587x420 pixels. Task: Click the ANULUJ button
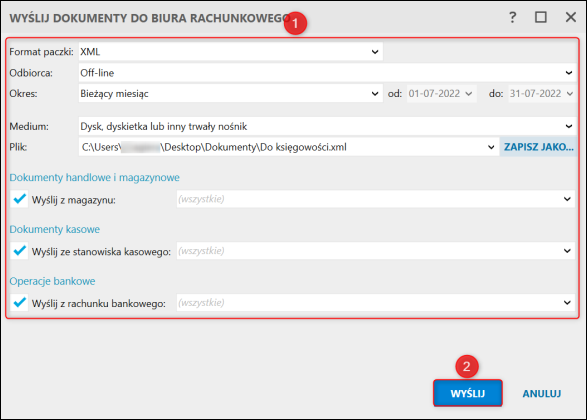[542, 393]
